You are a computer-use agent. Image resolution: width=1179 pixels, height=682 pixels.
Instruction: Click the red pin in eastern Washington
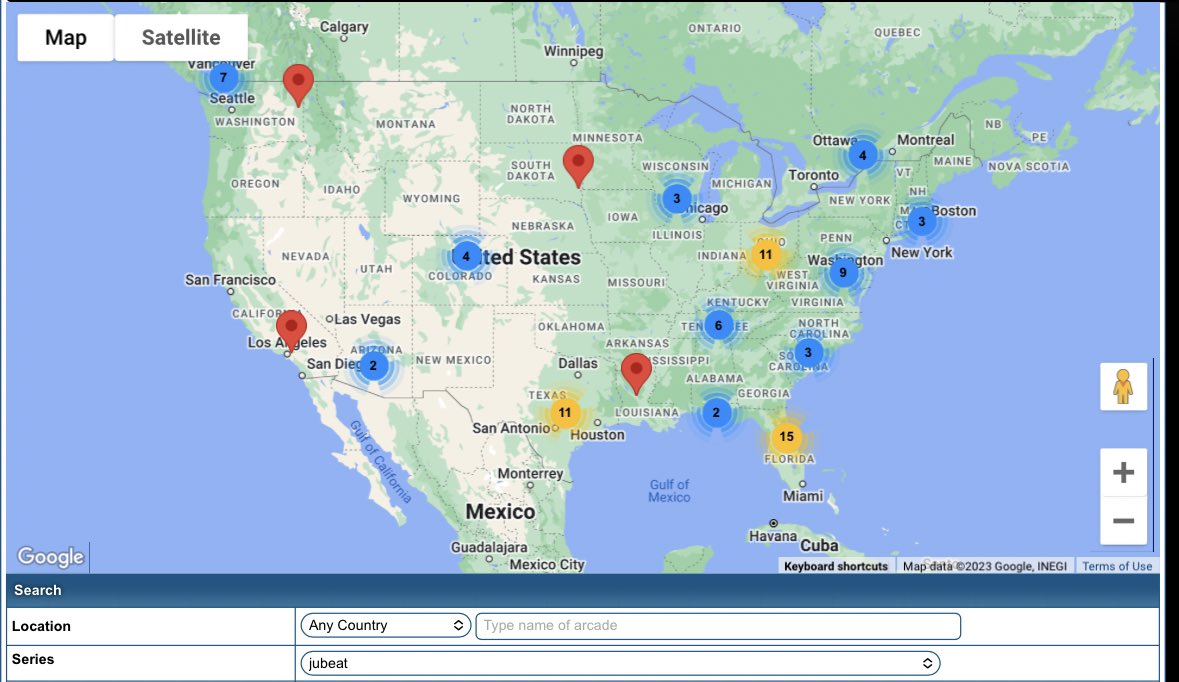click(x=298, y=82)
